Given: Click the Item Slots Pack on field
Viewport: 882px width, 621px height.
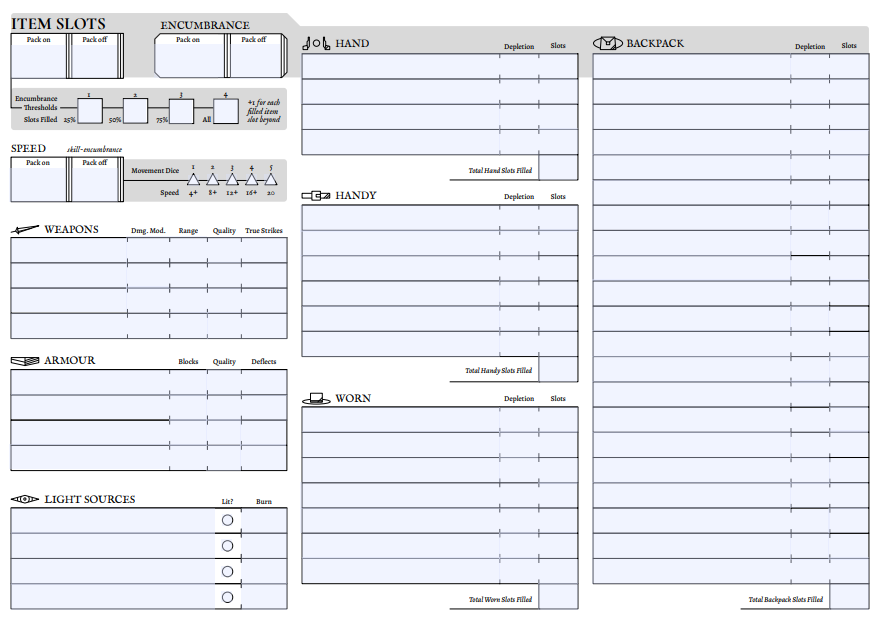Looking at the screenshot, I should (38, 60).
